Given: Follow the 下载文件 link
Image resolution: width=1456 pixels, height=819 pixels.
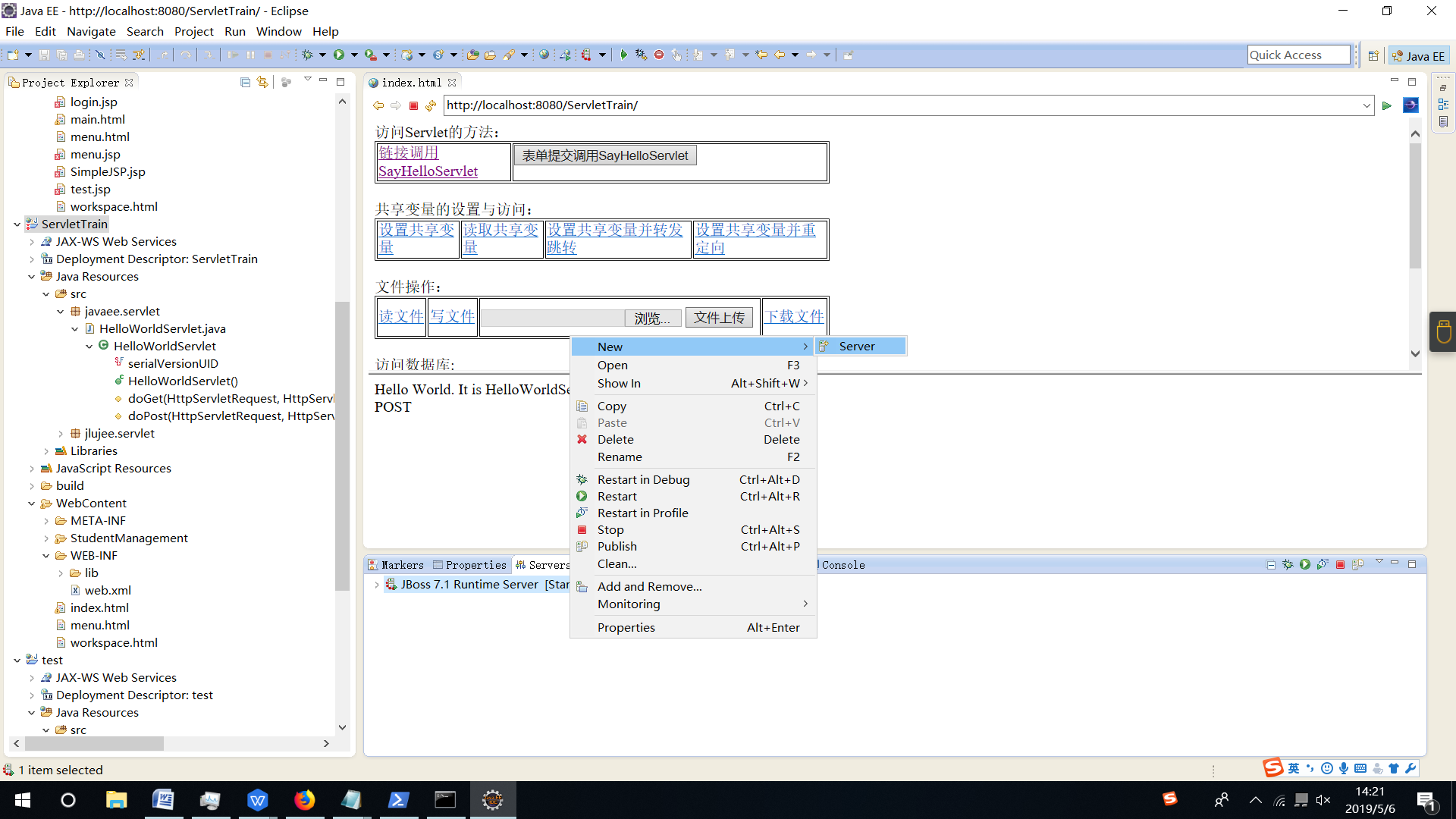Looking at the screenshot, I should tap(793, 316).
